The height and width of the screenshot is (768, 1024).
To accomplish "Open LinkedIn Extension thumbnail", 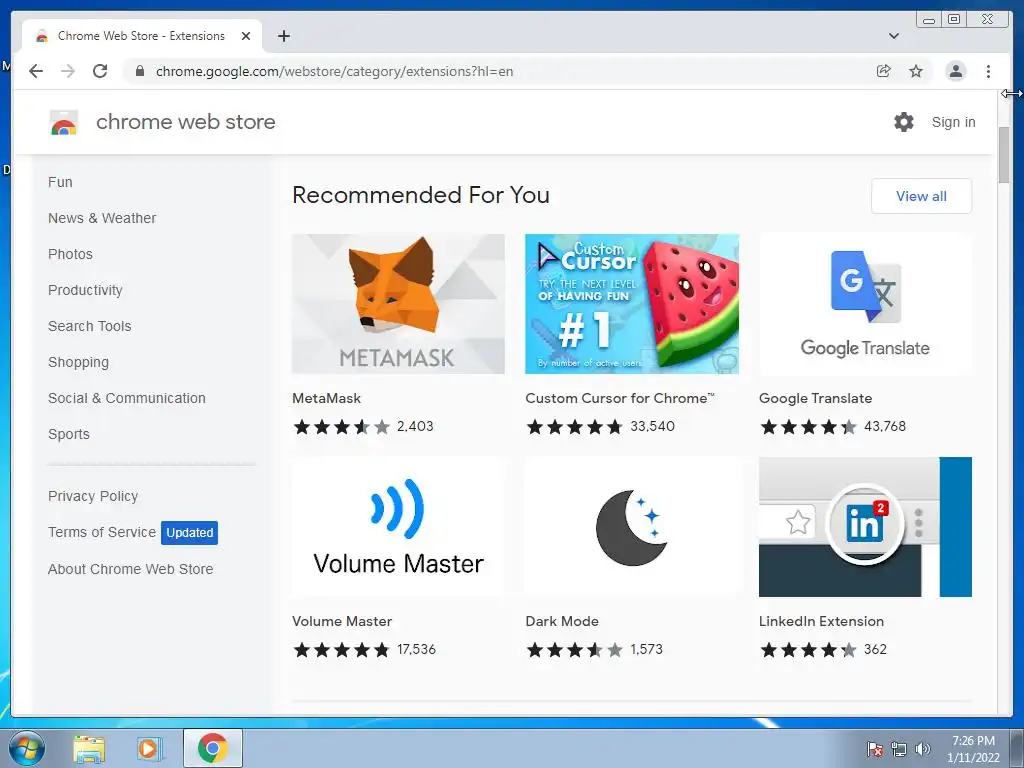I will (865, 527).
